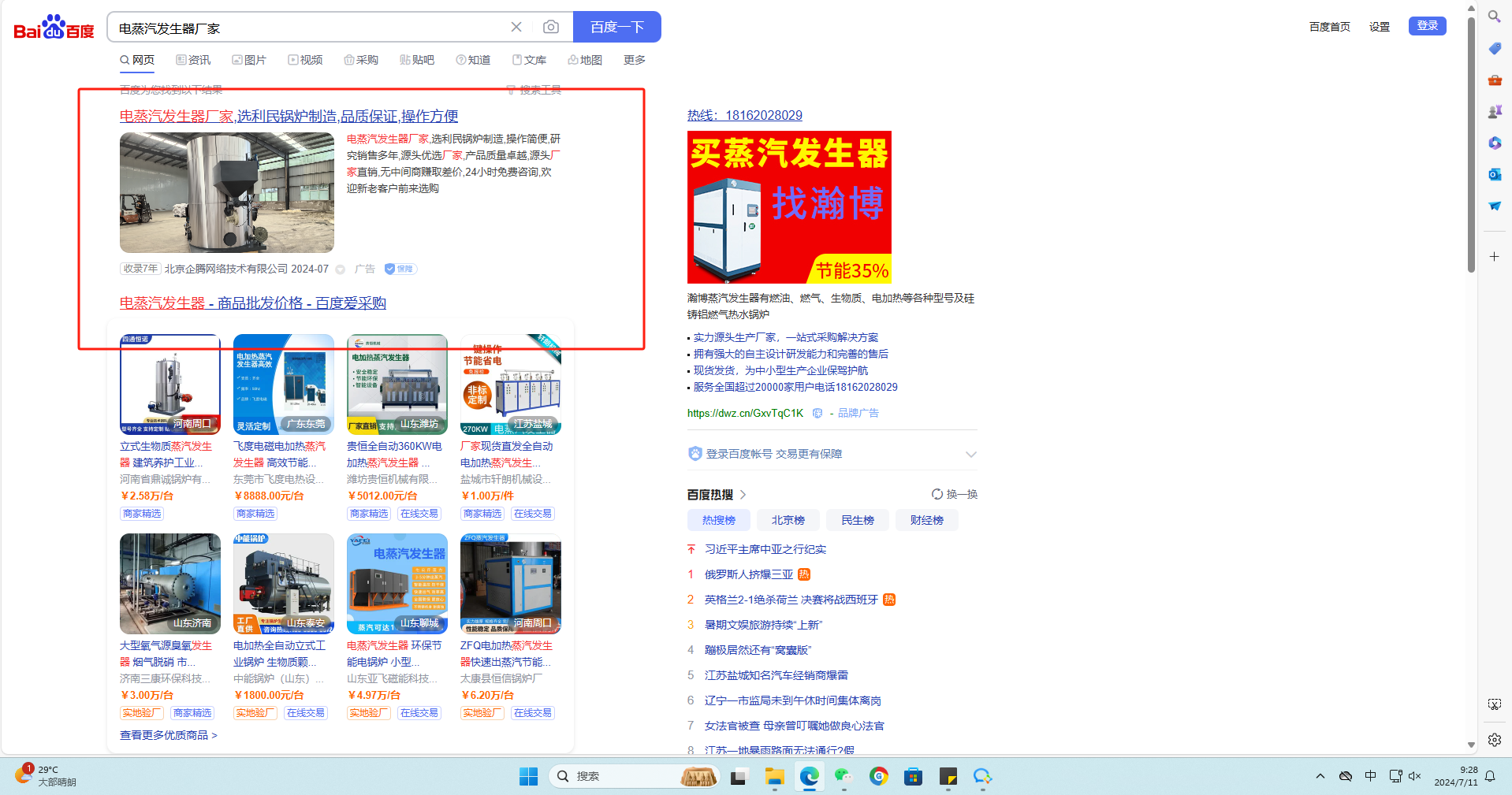The image size is (1512, 795).
Task: Open hot search 俄罗斯人挤爆三亚
Action: [749, 575]
